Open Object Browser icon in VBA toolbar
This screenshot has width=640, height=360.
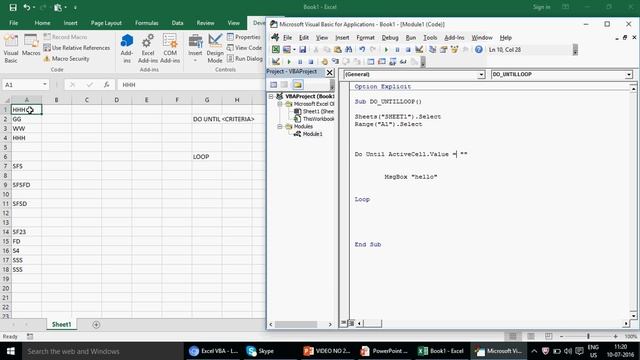click(454, 49)
